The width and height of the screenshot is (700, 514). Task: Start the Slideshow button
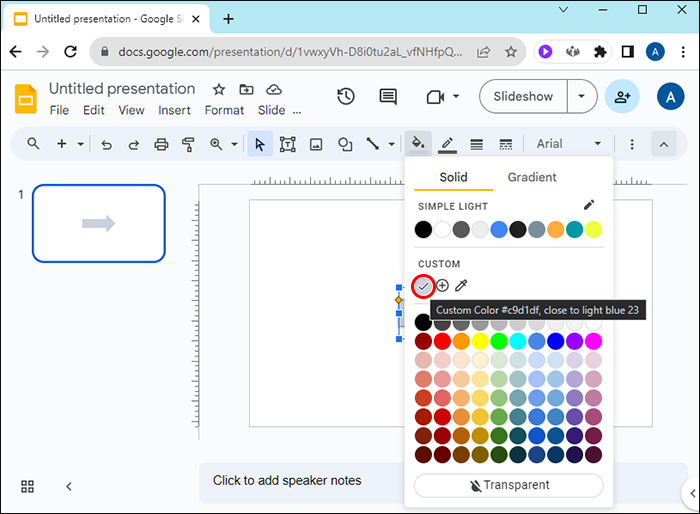coord(523,96)
